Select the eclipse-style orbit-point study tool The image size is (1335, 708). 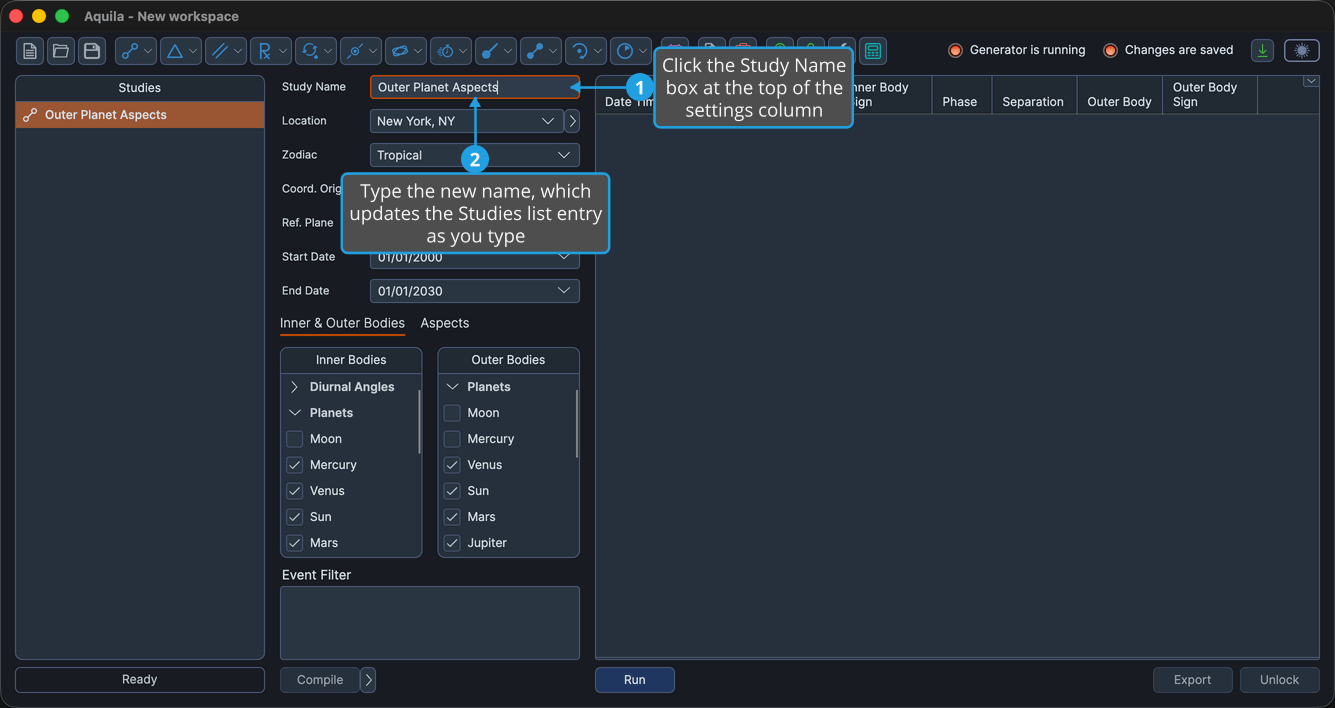[361, 51]
